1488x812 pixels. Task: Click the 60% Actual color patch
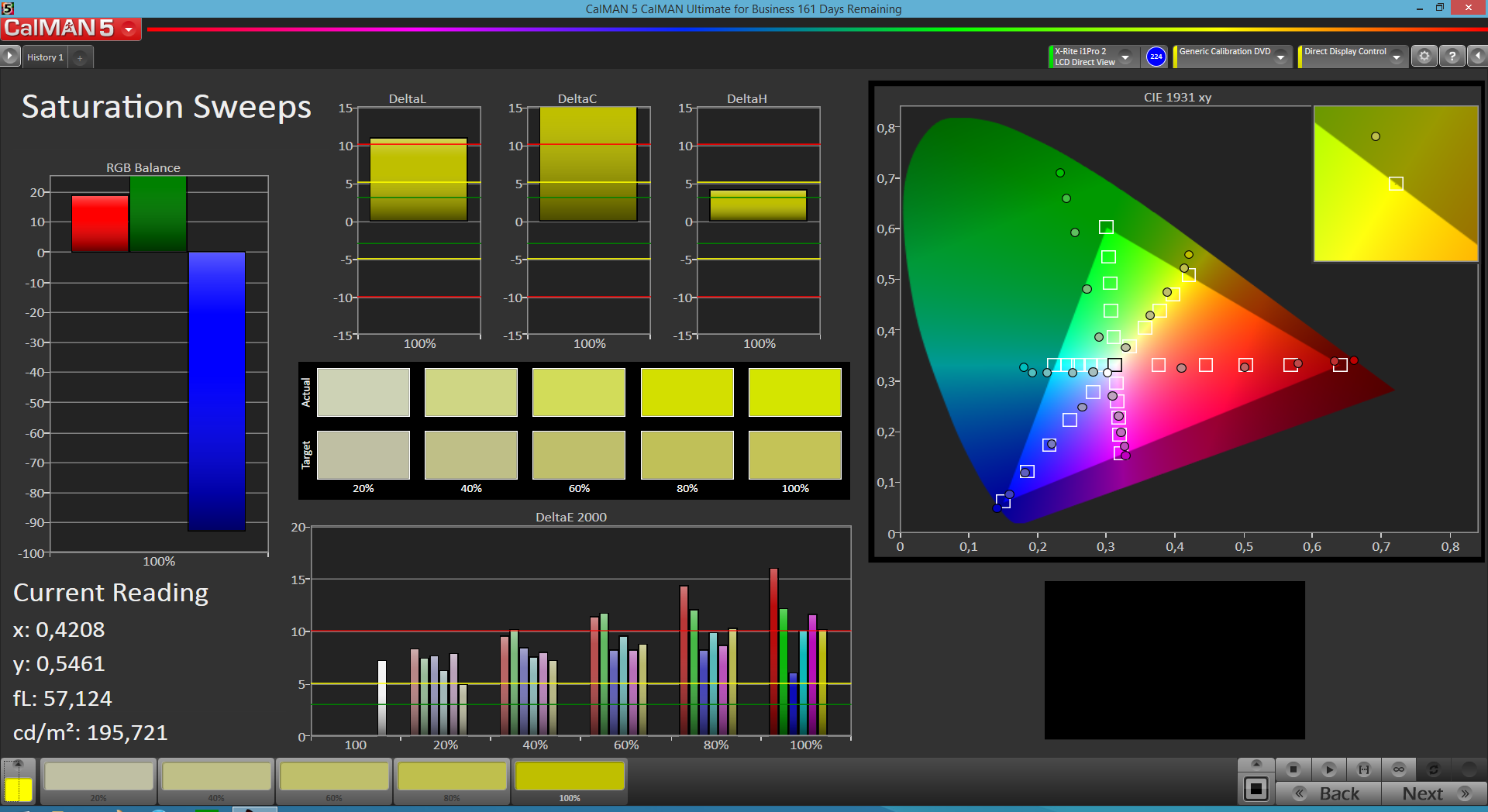click(x=578, y=392)
